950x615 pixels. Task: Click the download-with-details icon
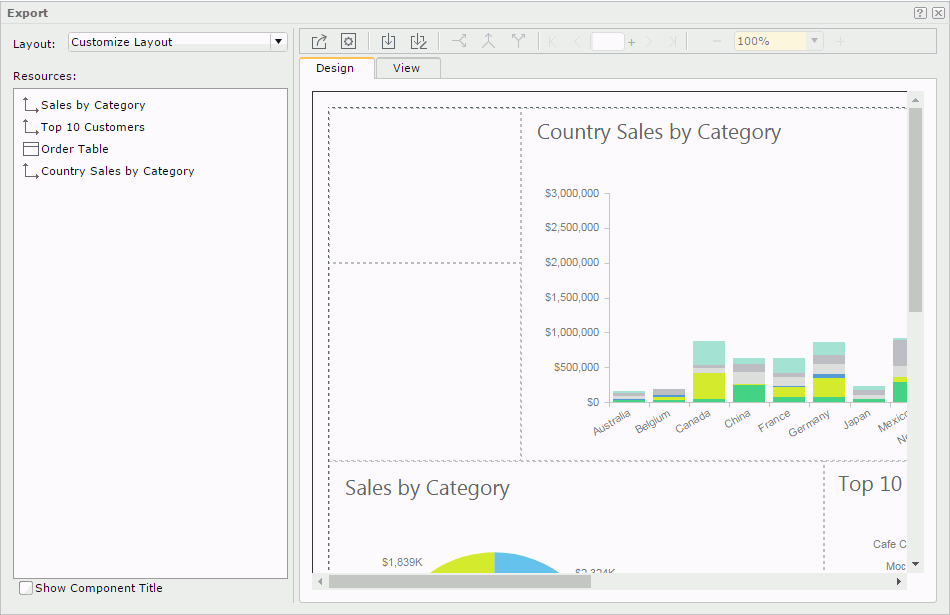419,40
